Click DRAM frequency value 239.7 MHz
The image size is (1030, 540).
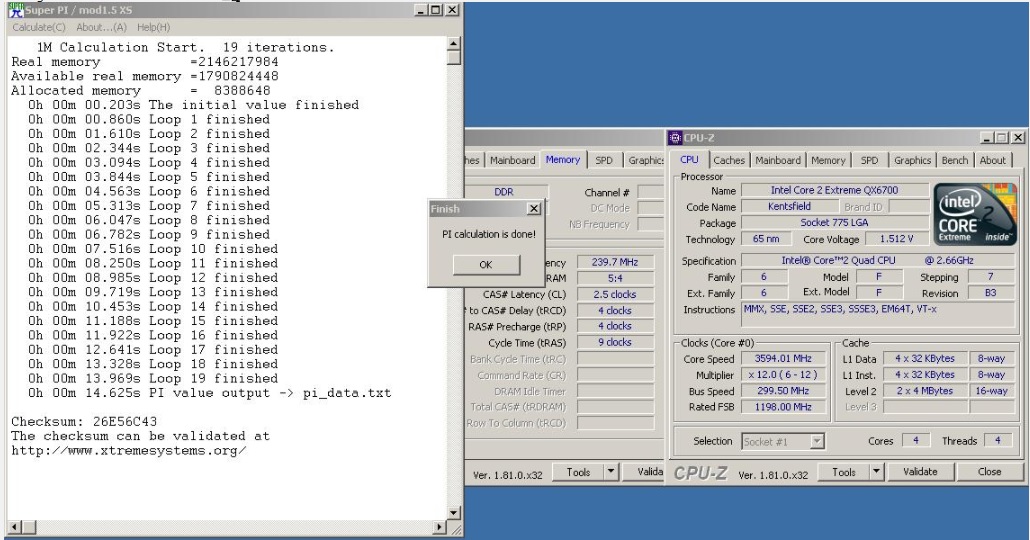point(615,261)
